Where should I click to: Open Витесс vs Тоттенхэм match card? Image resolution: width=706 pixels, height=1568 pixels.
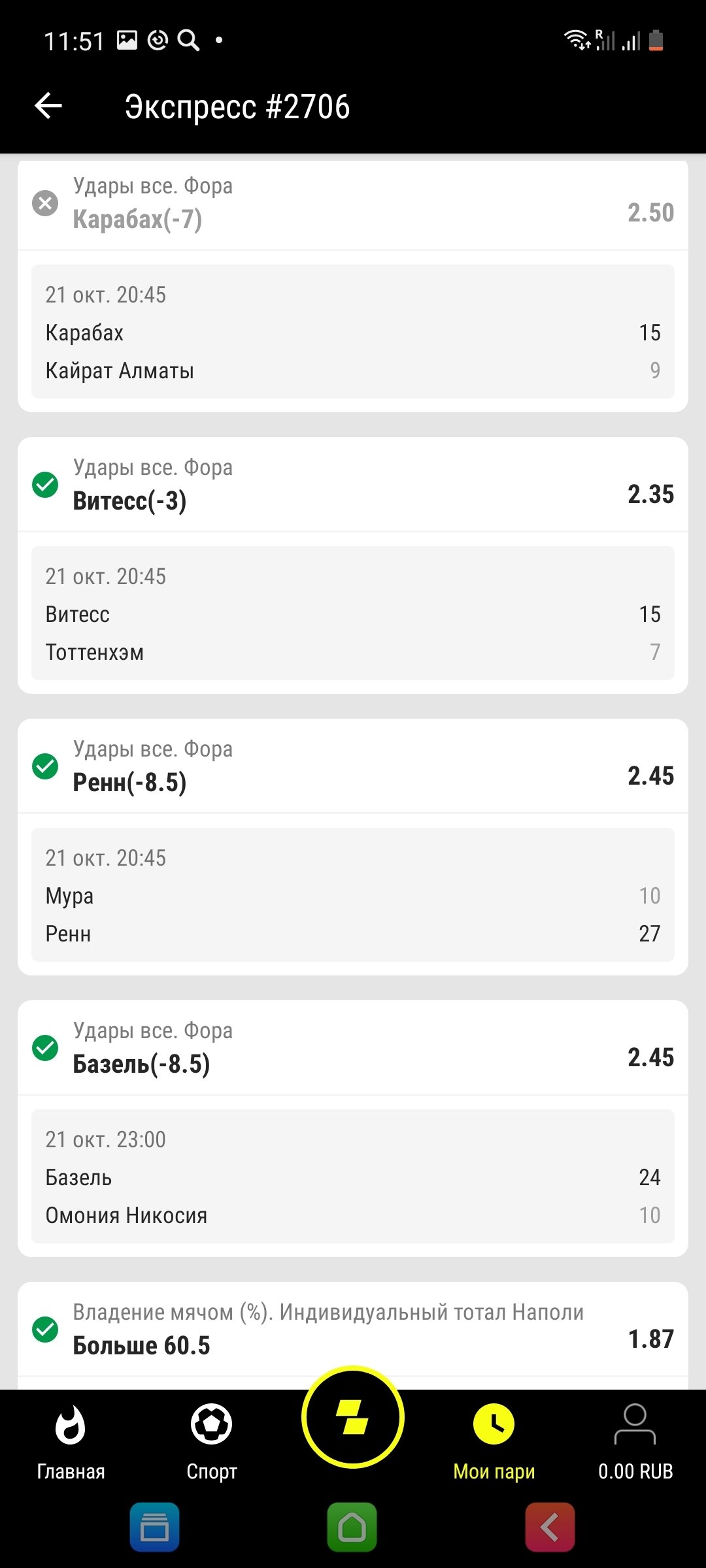click(353, 613)
